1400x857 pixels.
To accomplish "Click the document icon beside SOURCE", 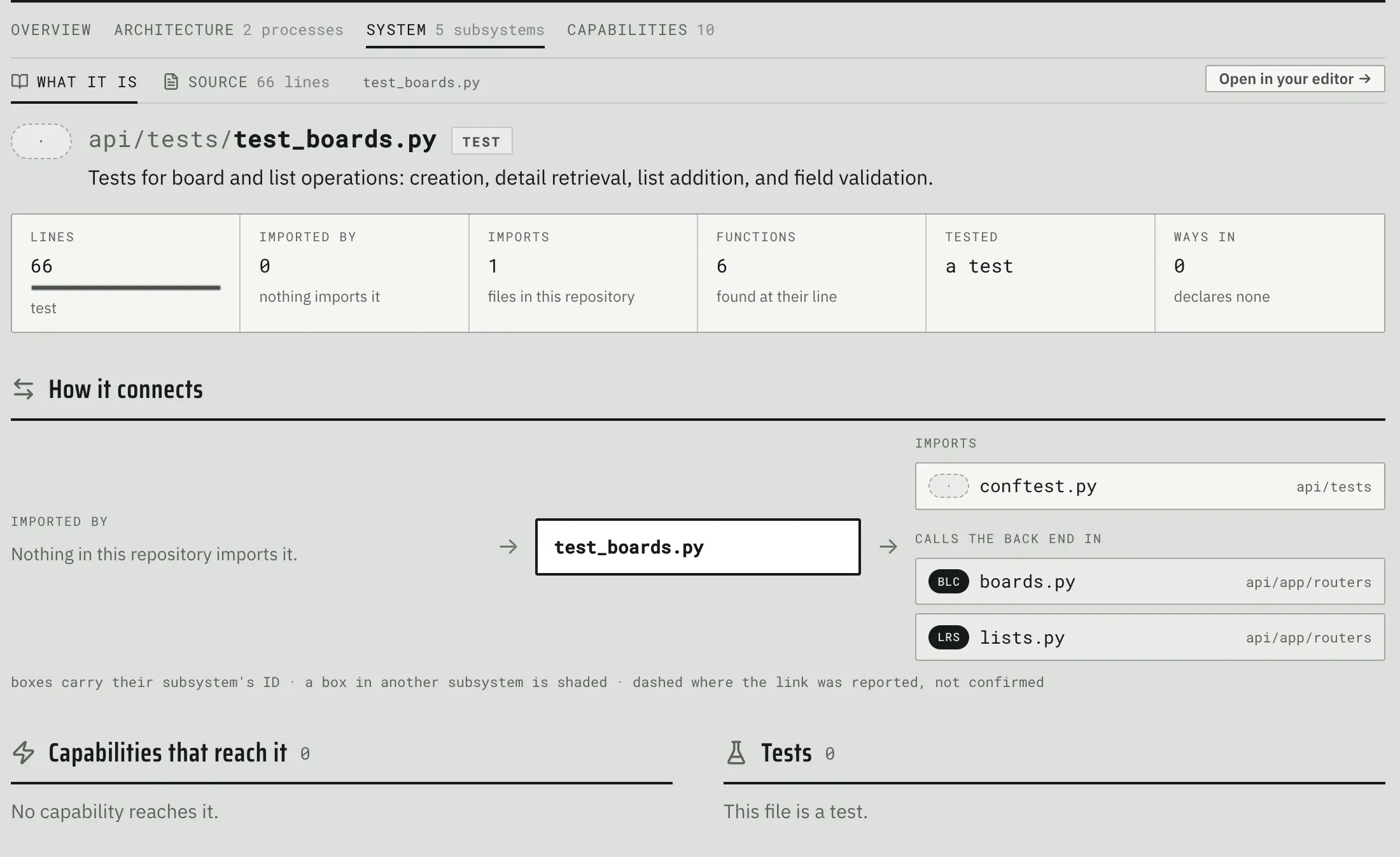I will tap(171, 81).
